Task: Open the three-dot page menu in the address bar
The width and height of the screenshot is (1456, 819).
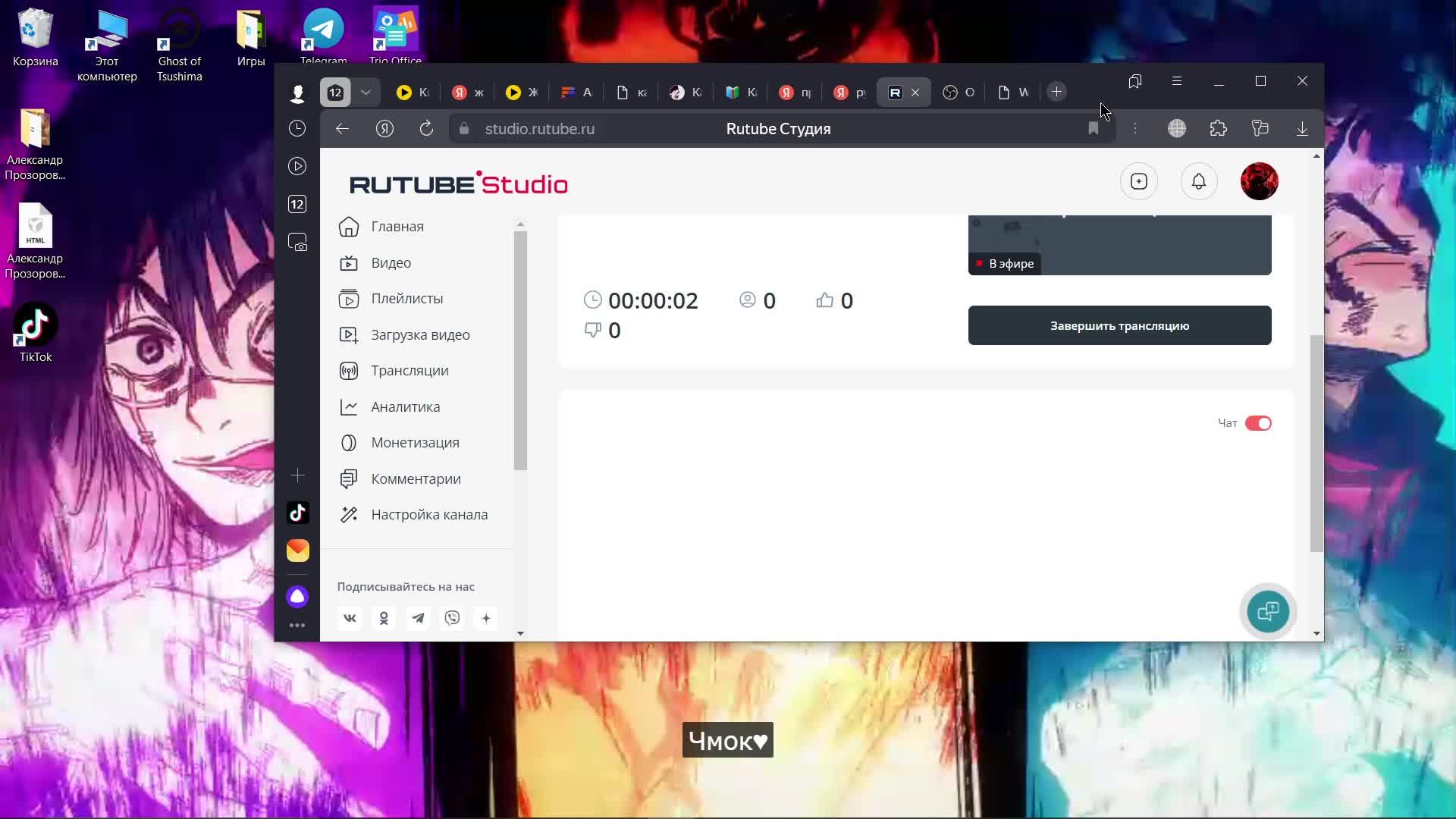Action: pyautogui.click(x=1135, y=129)
